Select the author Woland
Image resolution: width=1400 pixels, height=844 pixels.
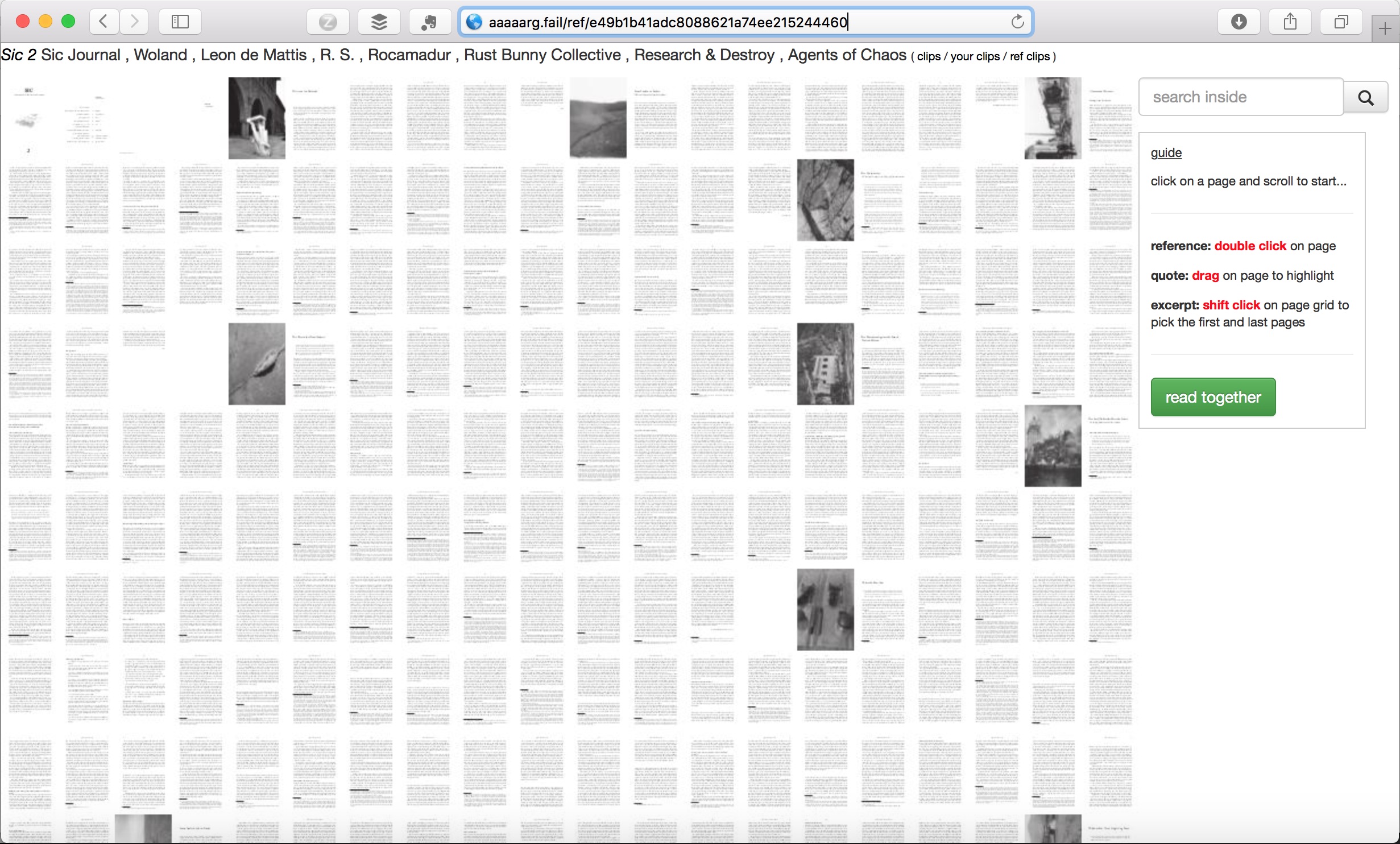point(161,55)
